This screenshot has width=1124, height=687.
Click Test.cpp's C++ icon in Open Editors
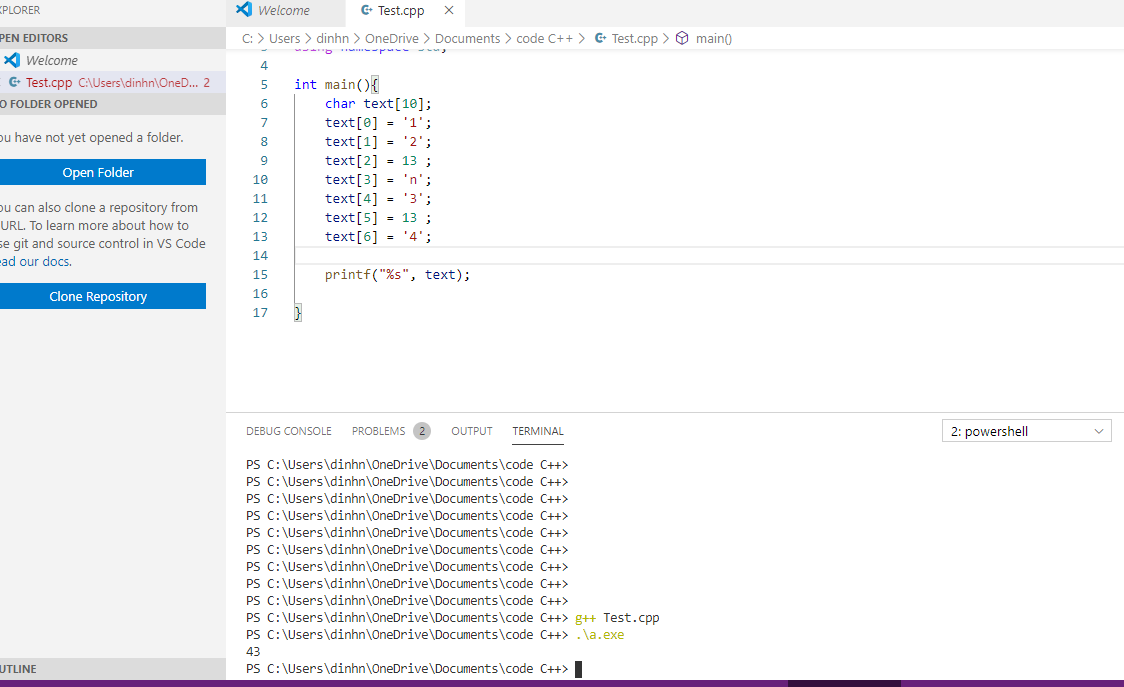pyautogui.click(x=14, y=82)
